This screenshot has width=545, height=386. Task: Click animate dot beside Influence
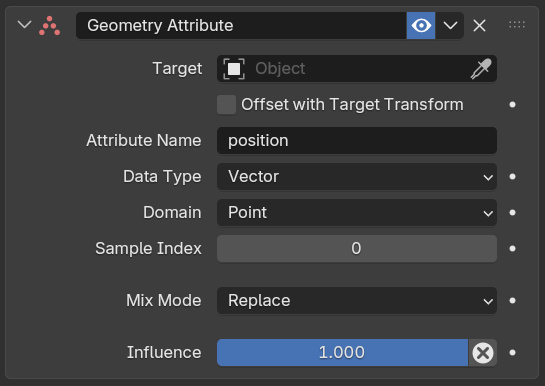[512, 353]
